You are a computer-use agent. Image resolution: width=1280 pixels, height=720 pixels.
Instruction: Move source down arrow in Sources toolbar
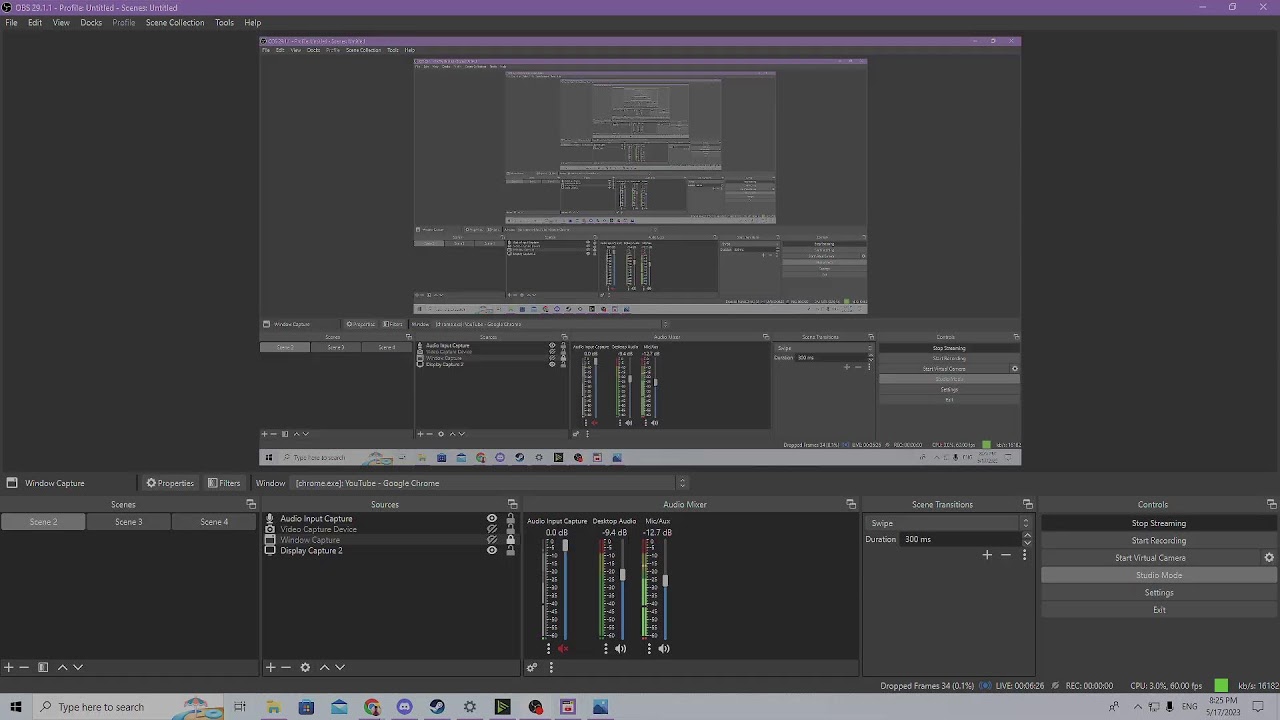(x=340, y=667)
